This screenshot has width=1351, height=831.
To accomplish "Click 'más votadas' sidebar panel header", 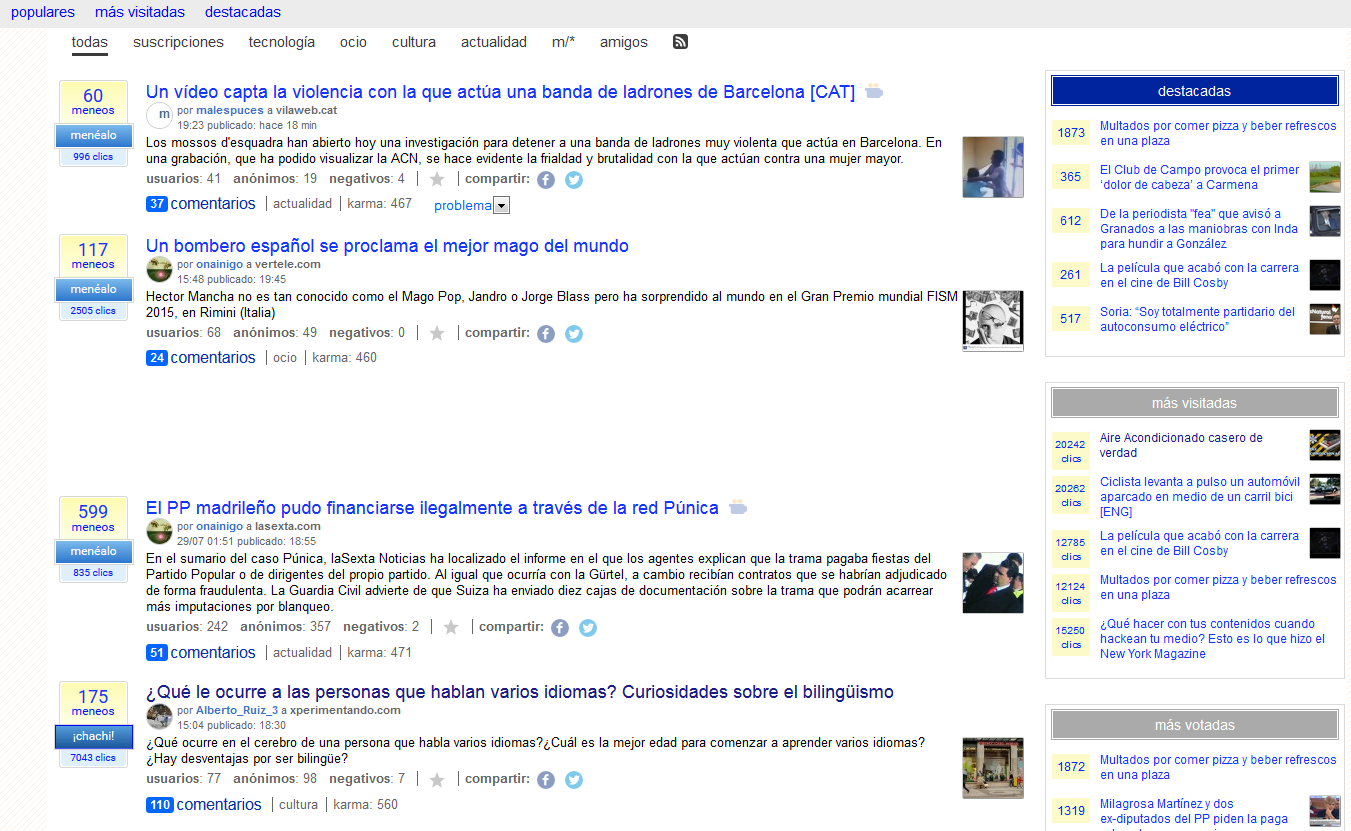I will click(1194, 725).
